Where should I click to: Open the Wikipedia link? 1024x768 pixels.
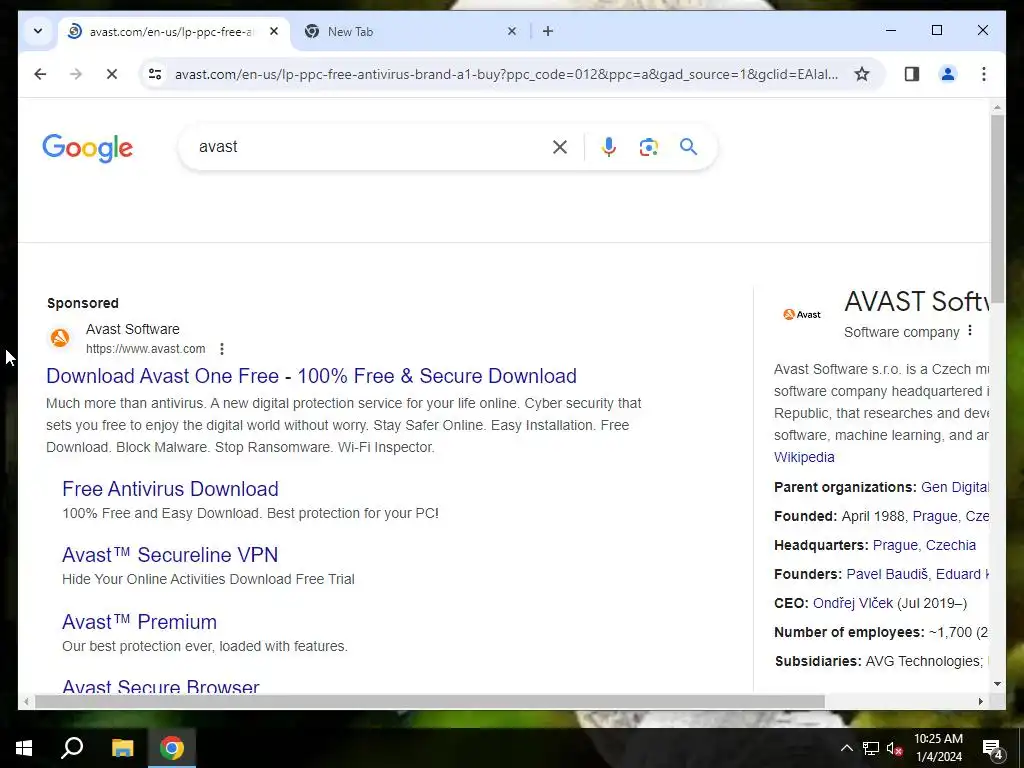pos(804,457)
